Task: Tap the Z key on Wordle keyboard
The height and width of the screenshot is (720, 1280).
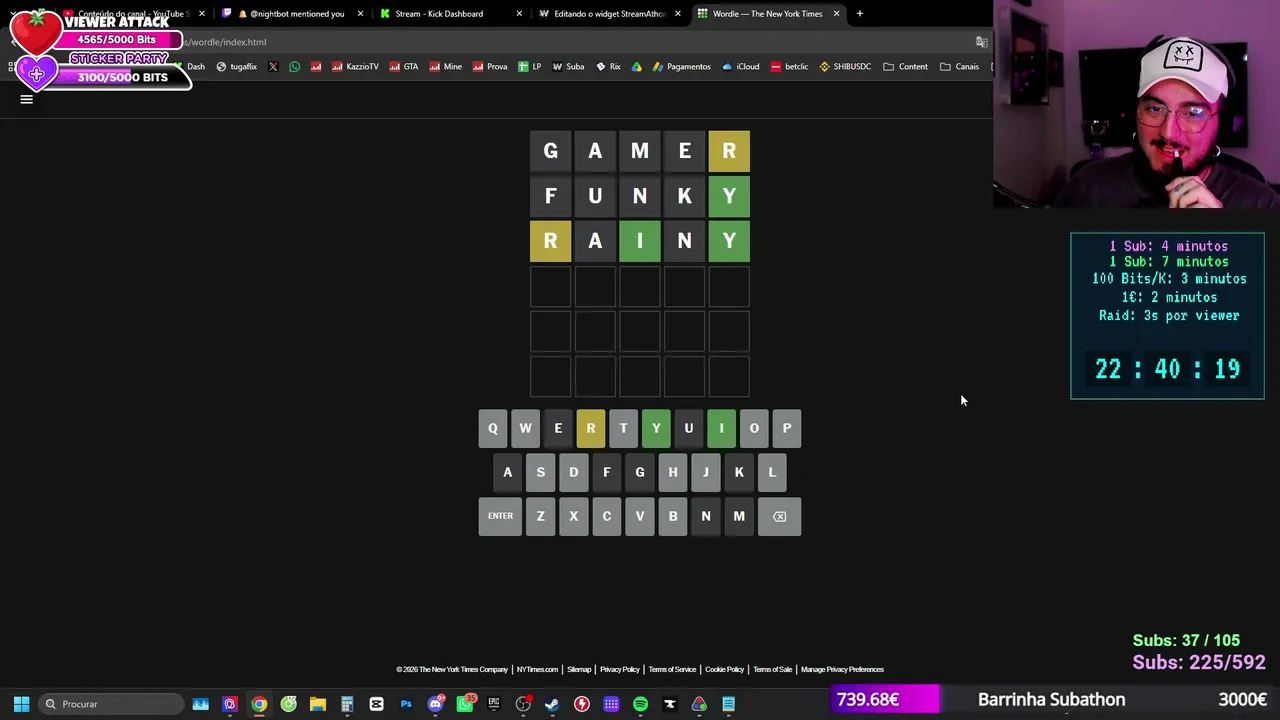Action: 541,516
